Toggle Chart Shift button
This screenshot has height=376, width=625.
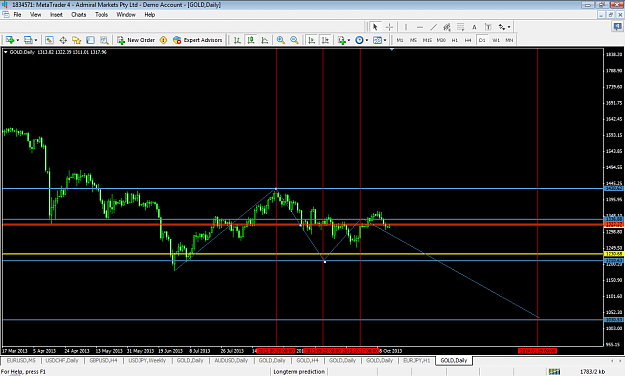325,40
